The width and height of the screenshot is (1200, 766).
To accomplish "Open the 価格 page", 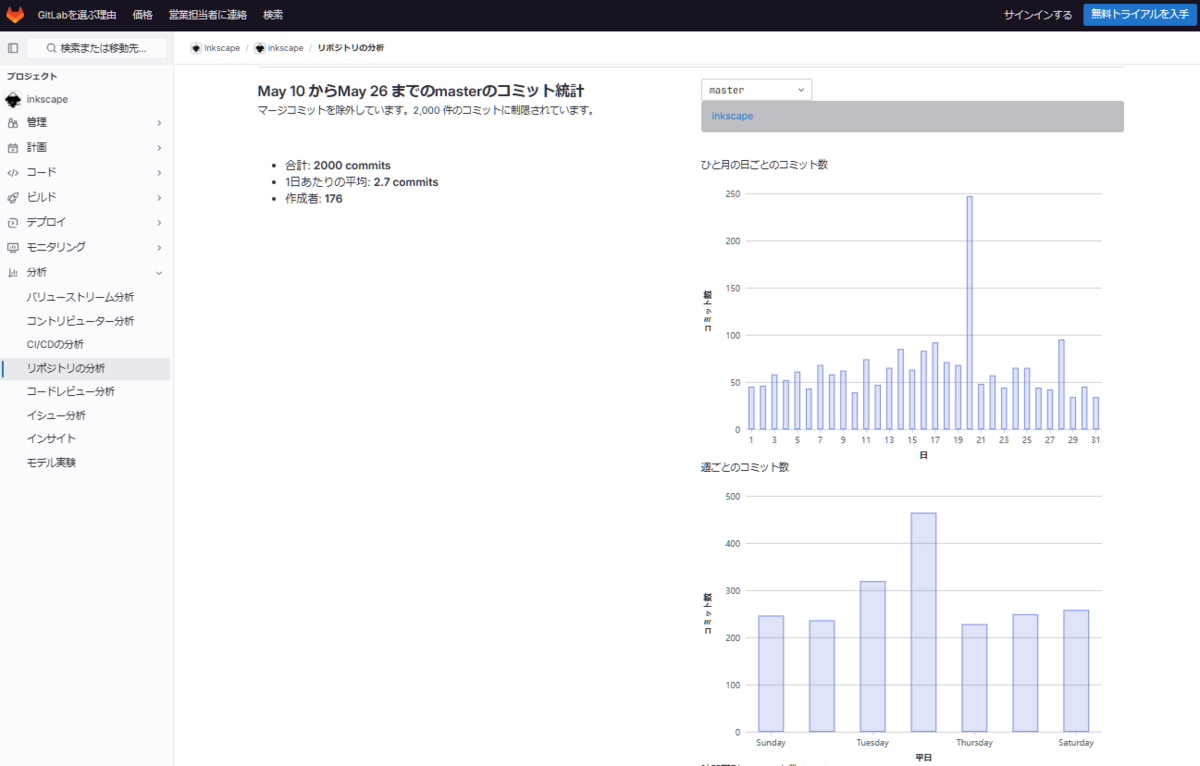I will 143,15.
